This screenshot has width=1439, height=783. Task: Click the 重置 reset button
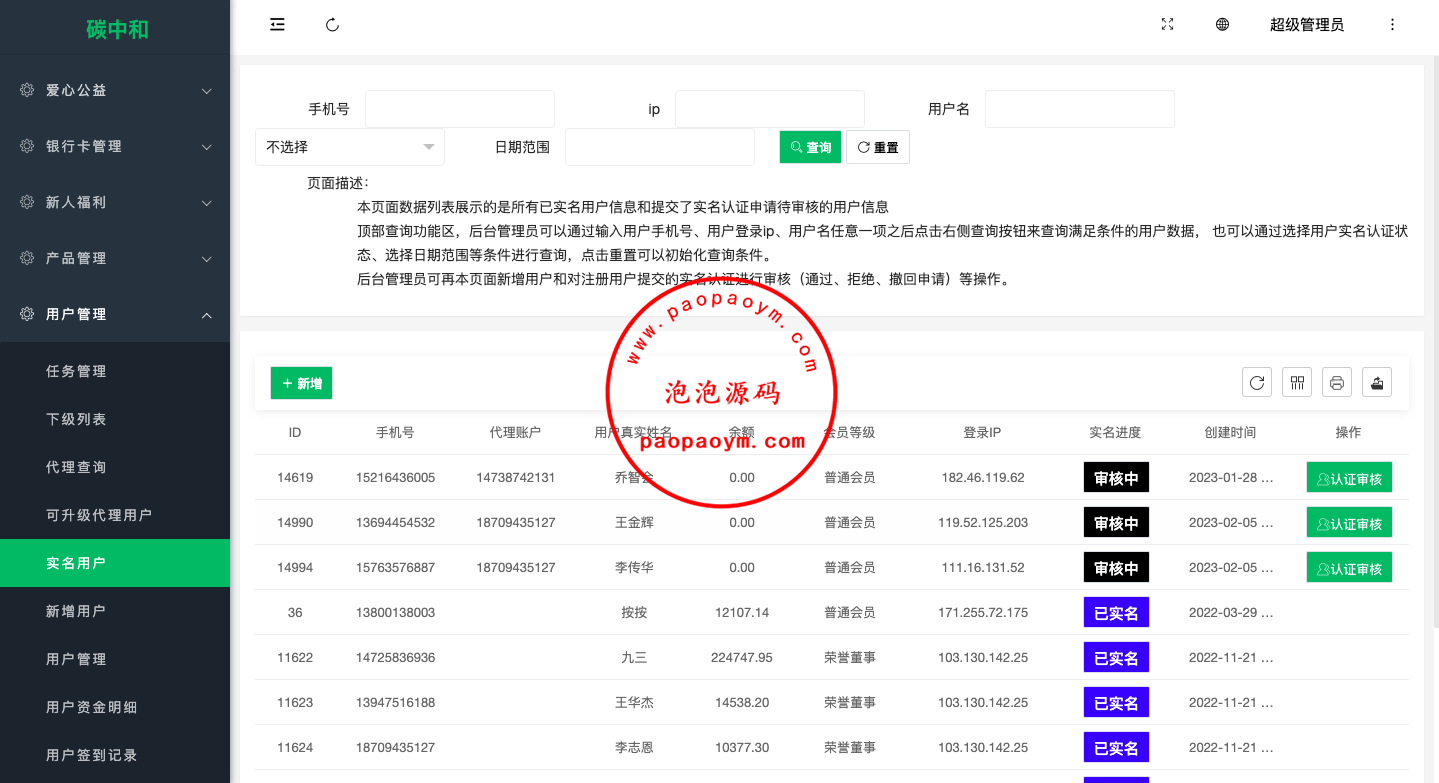click(877, 147)
